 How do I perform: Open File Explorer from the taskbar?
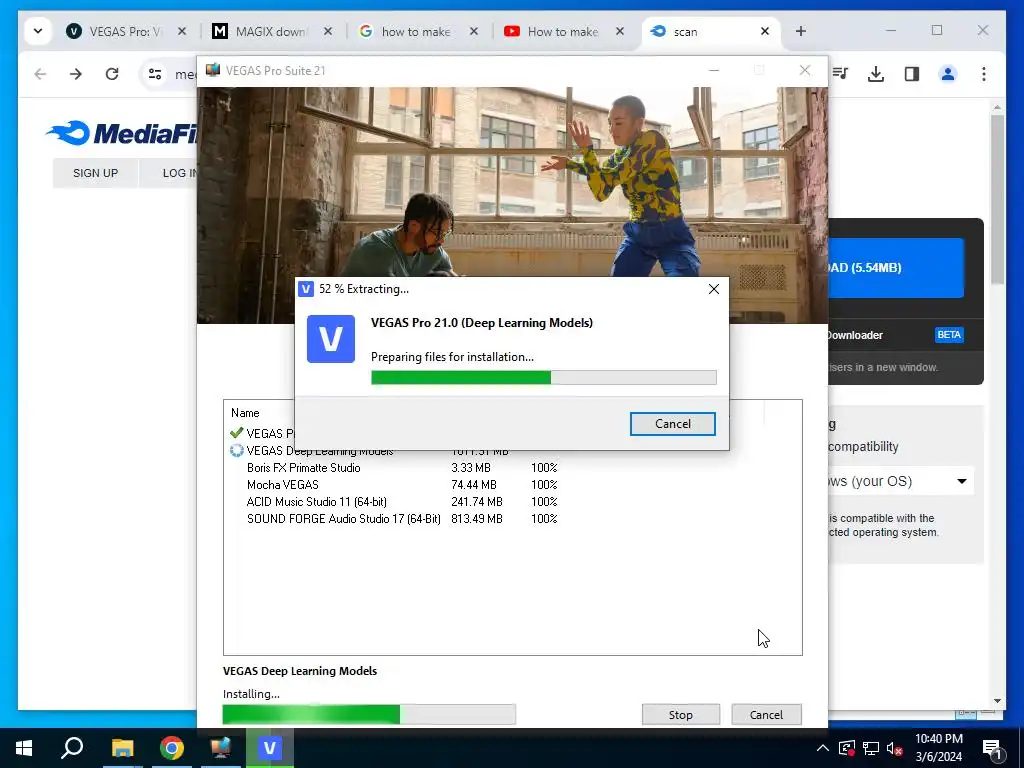coord(122,748)
